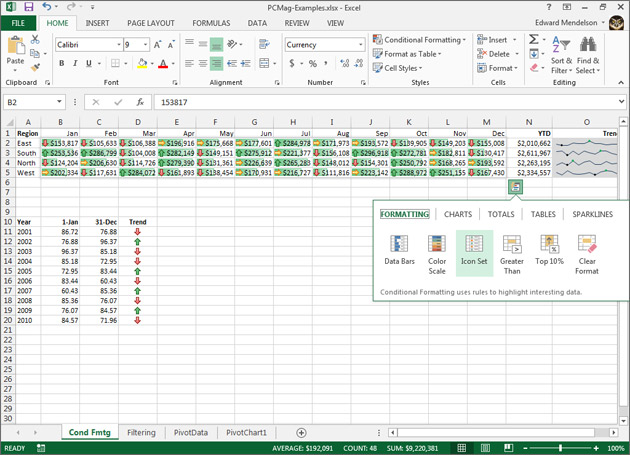Decrease font size with smaller A icon

[172, 45]
